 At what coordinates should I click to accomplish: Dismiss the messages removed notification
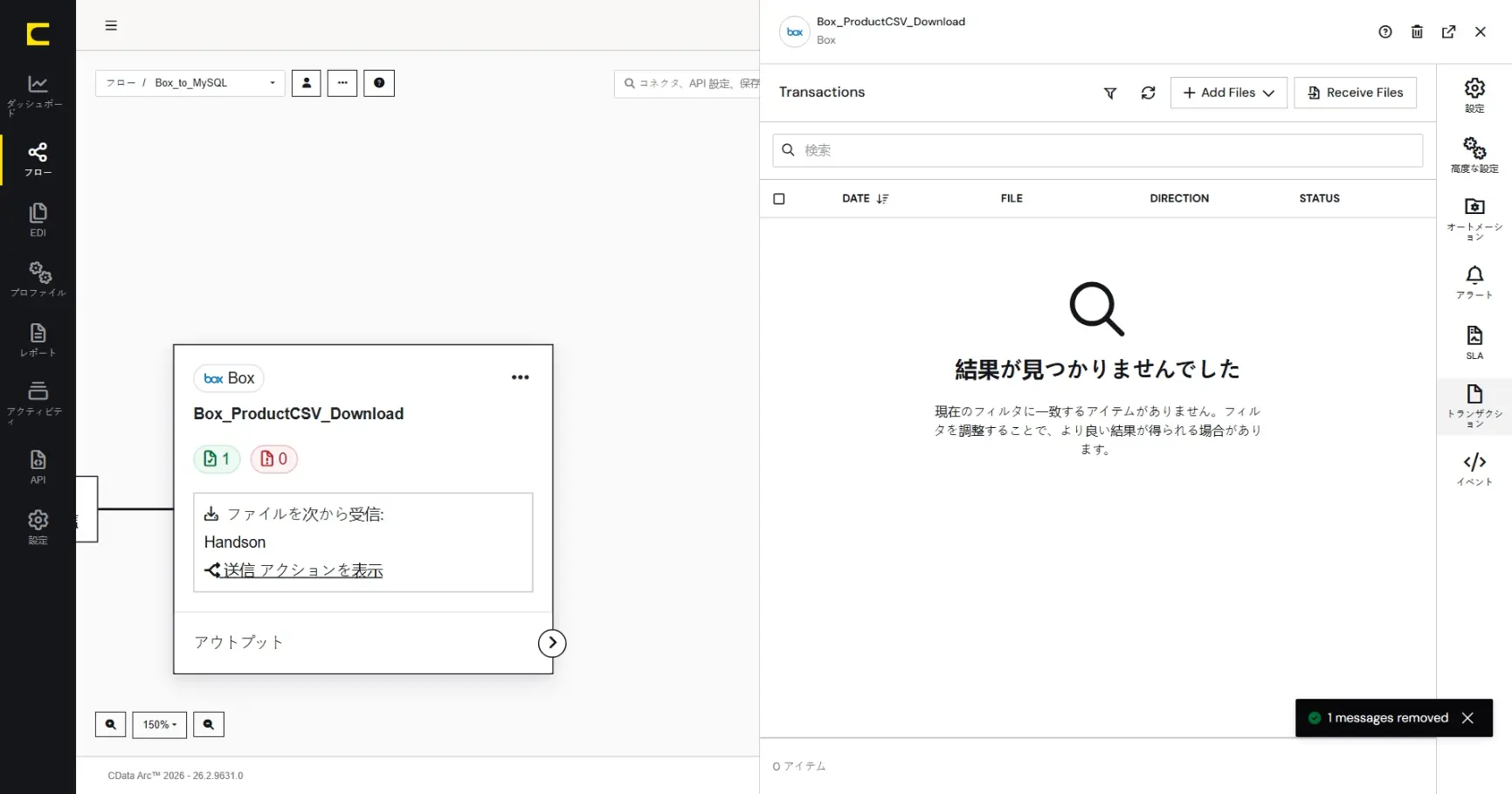tap(1467, 718)
